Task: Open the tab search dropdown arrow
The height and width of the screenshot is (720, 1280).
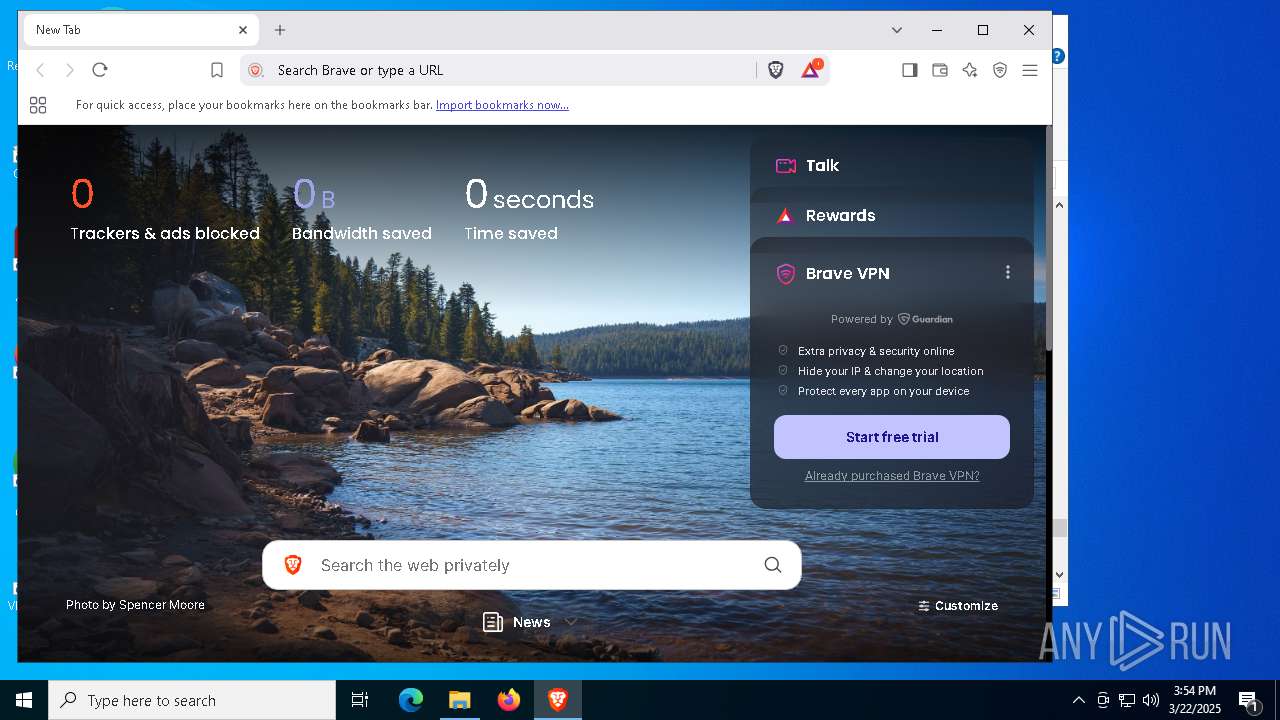Action: click(897, 30)
